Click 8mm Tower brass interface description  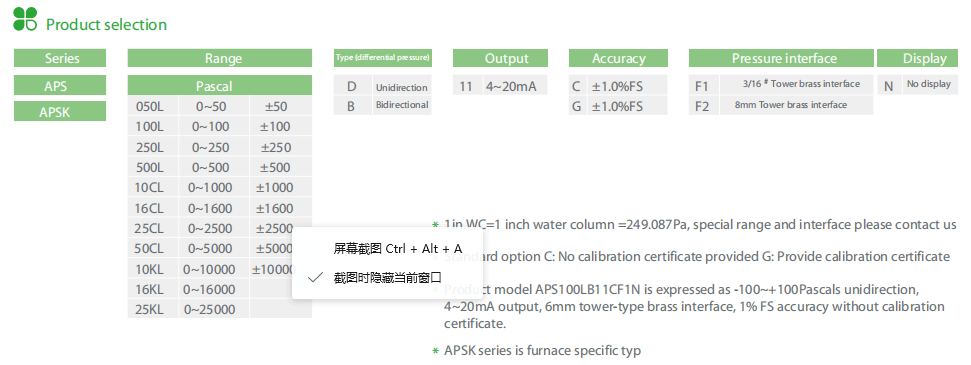point(791,105)
